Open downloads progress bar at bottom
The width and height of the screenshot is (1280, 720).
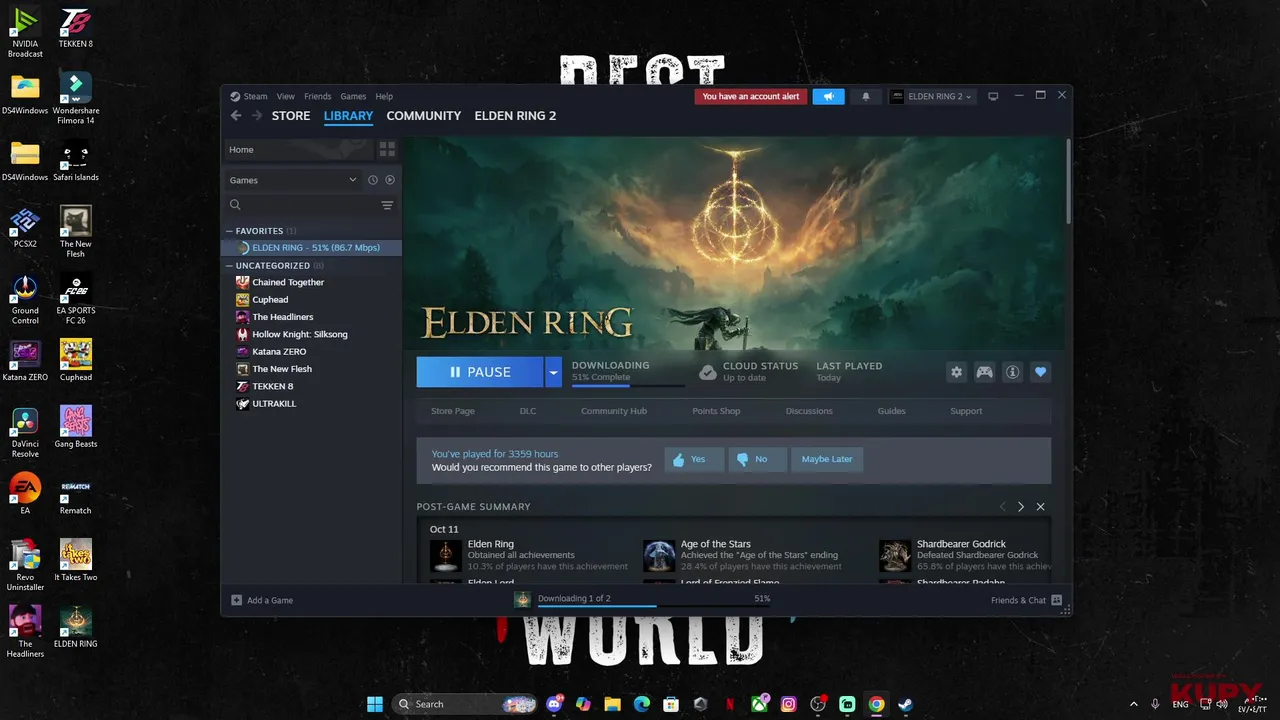[640, 600]
